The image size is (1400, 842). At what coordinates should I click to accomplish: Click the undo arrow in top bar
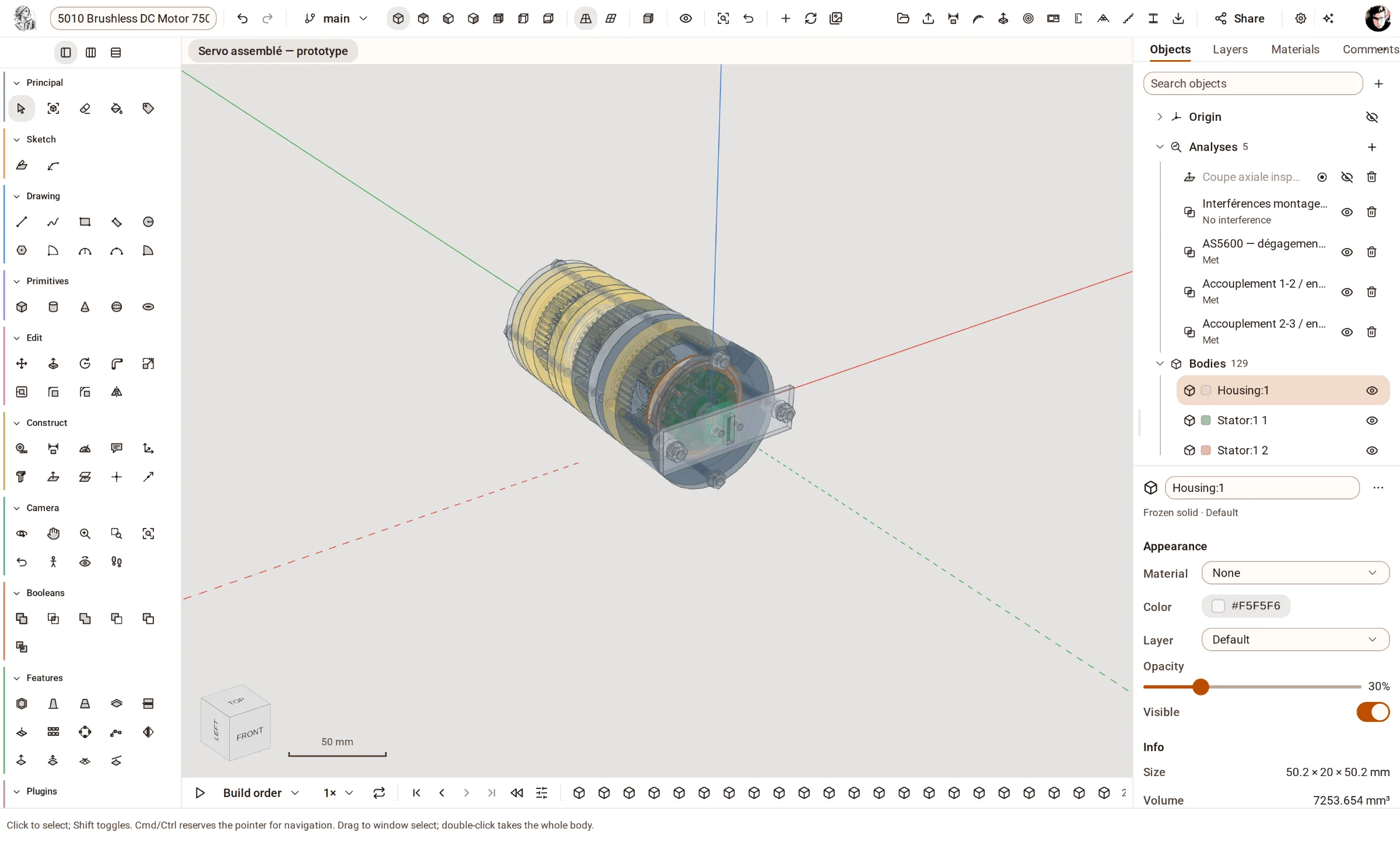point(242,19)
